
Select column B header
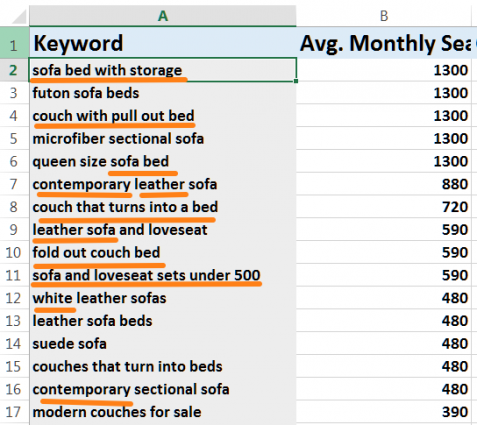(384, 16)
